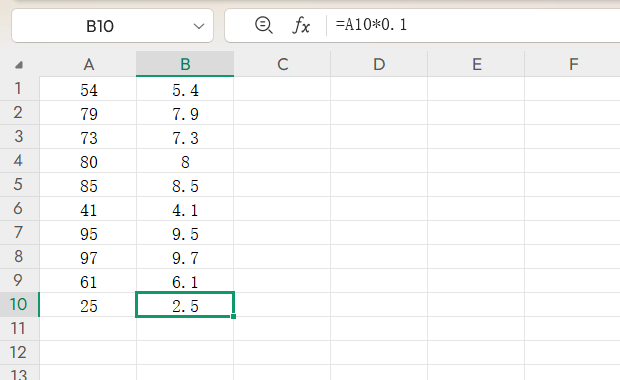Click cell B4 containing 8
Image resolution: width=620 pixels, height=380 pixels.
tap(185, 161)
